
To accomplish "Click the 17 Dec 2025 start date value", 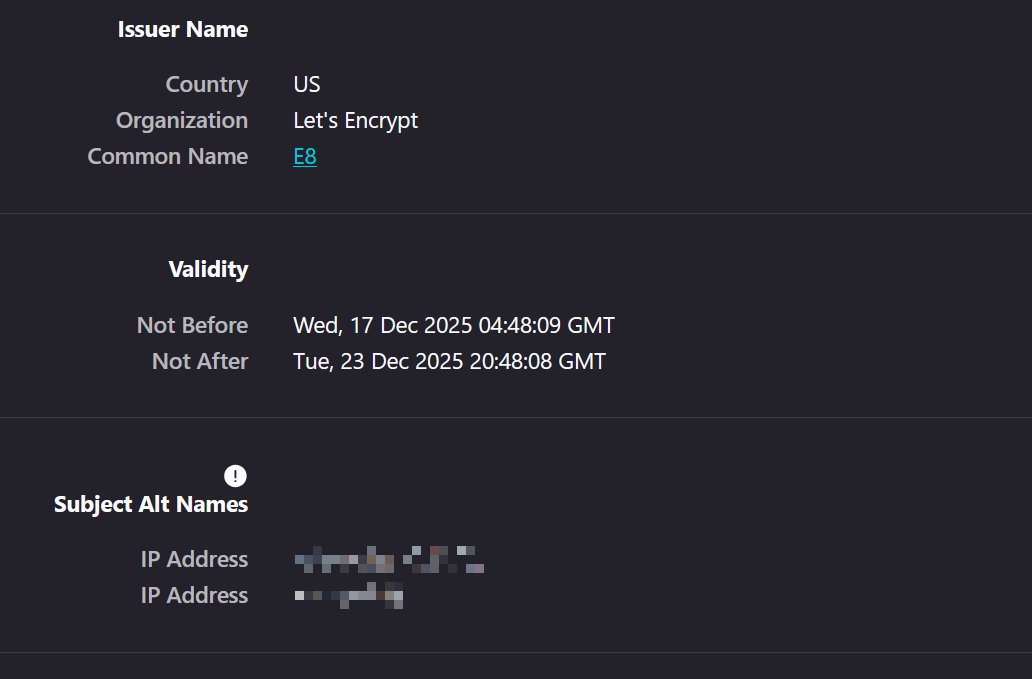I will pos(453,326).
